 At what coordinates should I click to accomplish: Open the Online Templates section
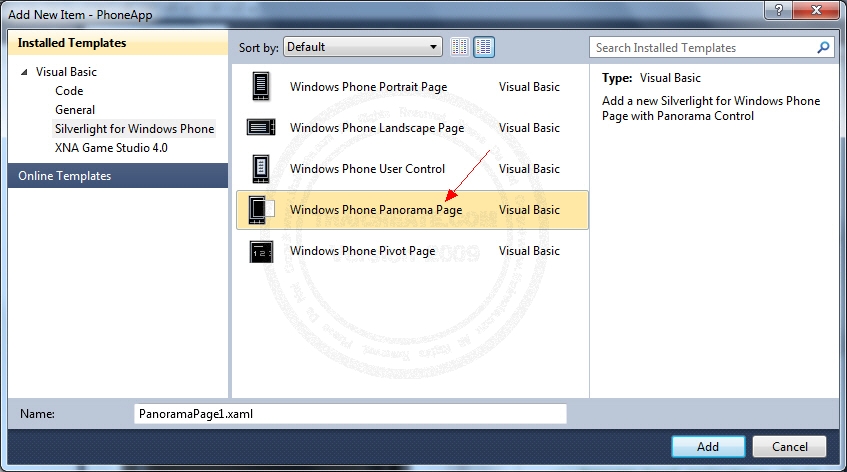coord(118,176)
